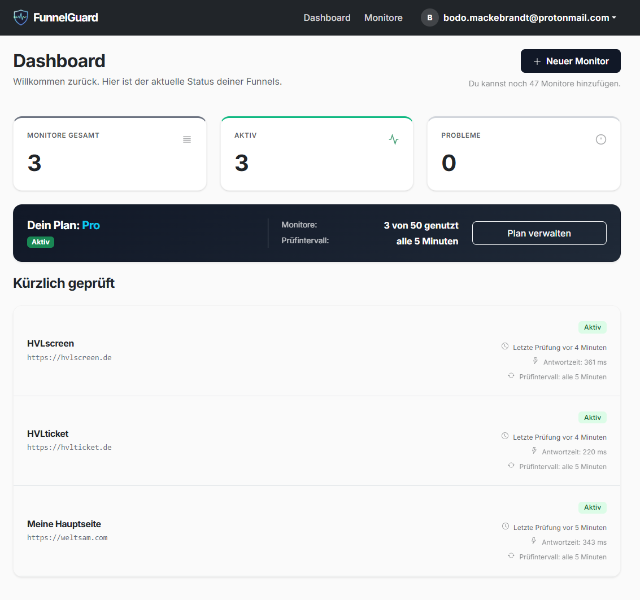
Task: Click the pulse icon in the Aktiv card
Action: click(393, 140)
